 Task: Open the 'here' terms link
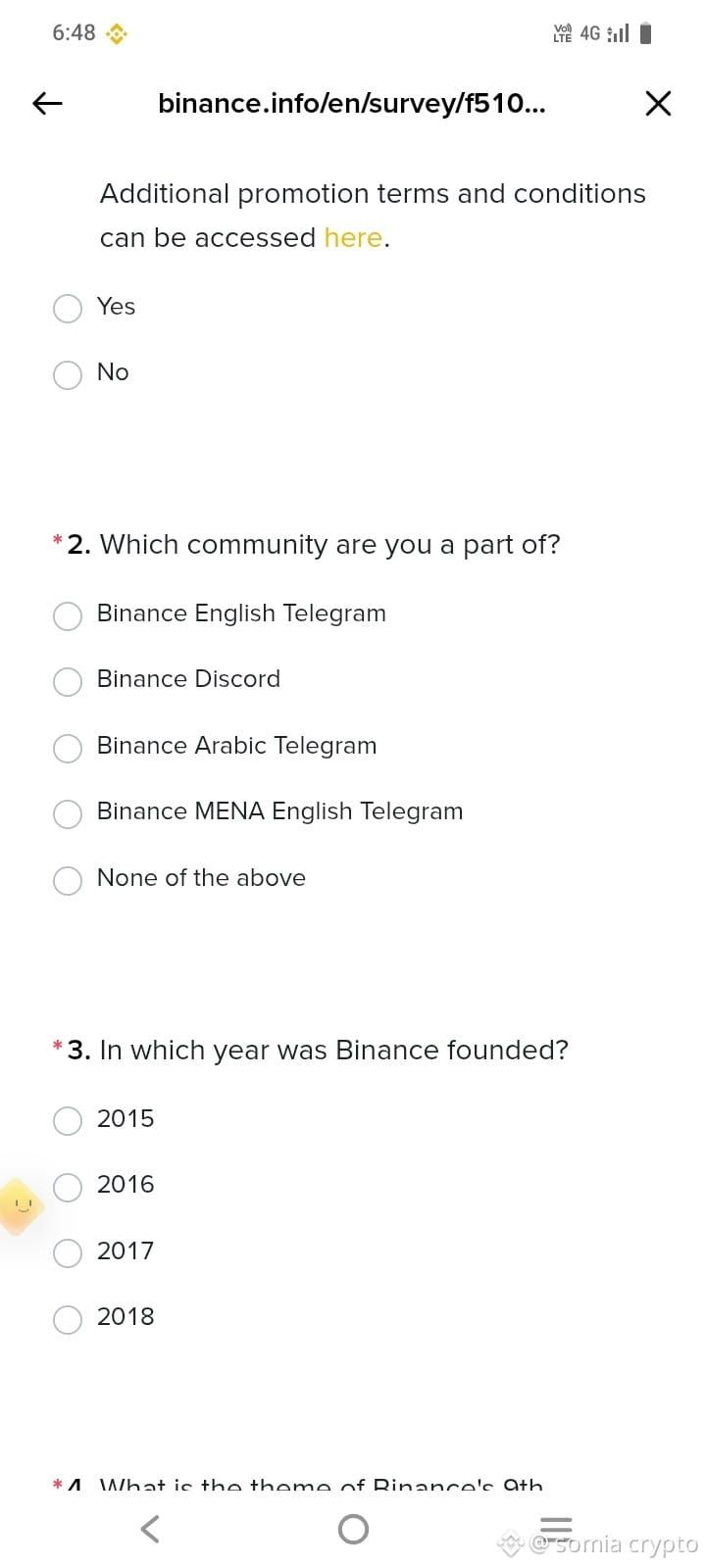pos(353,238)
